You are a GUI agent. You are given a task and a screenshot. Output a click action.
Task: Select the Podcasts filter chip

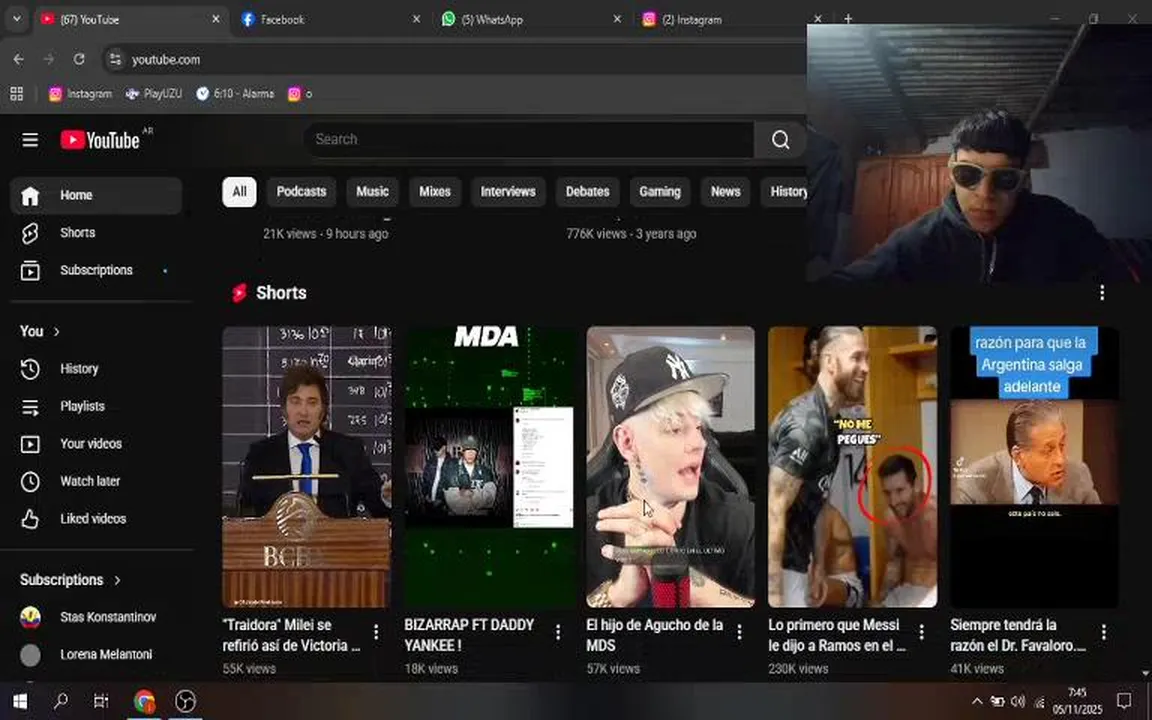[301, 192]
